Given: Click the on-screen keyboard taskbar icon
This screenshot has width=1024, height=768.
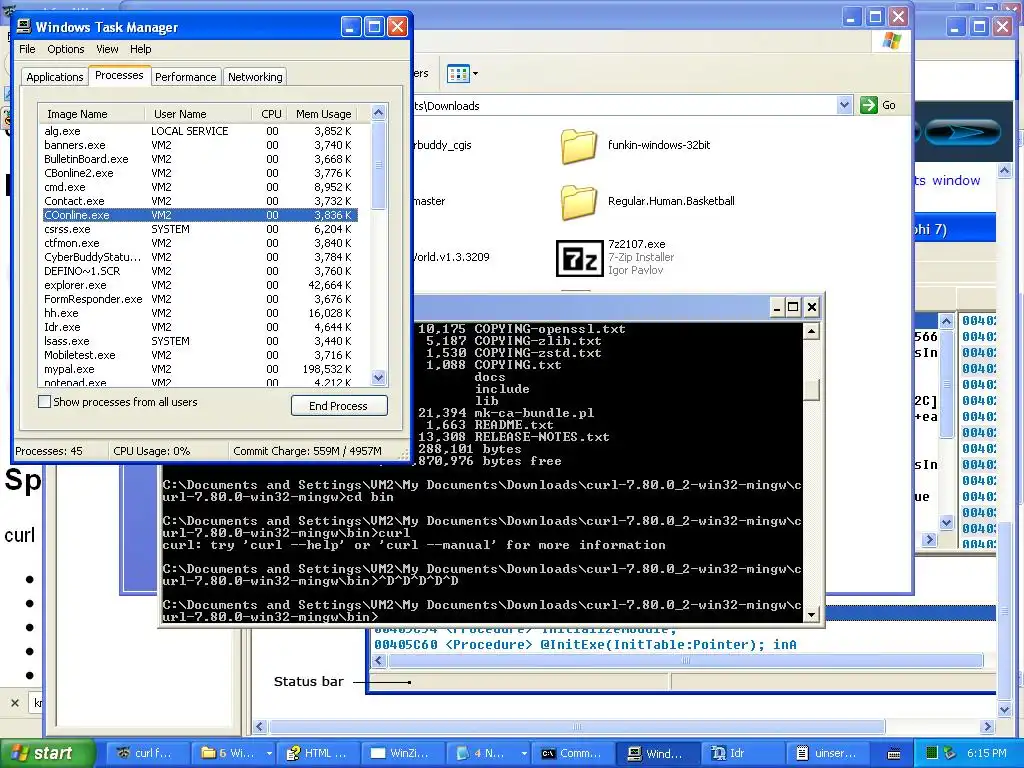Looking at the screenshot, I should point(893,754).
